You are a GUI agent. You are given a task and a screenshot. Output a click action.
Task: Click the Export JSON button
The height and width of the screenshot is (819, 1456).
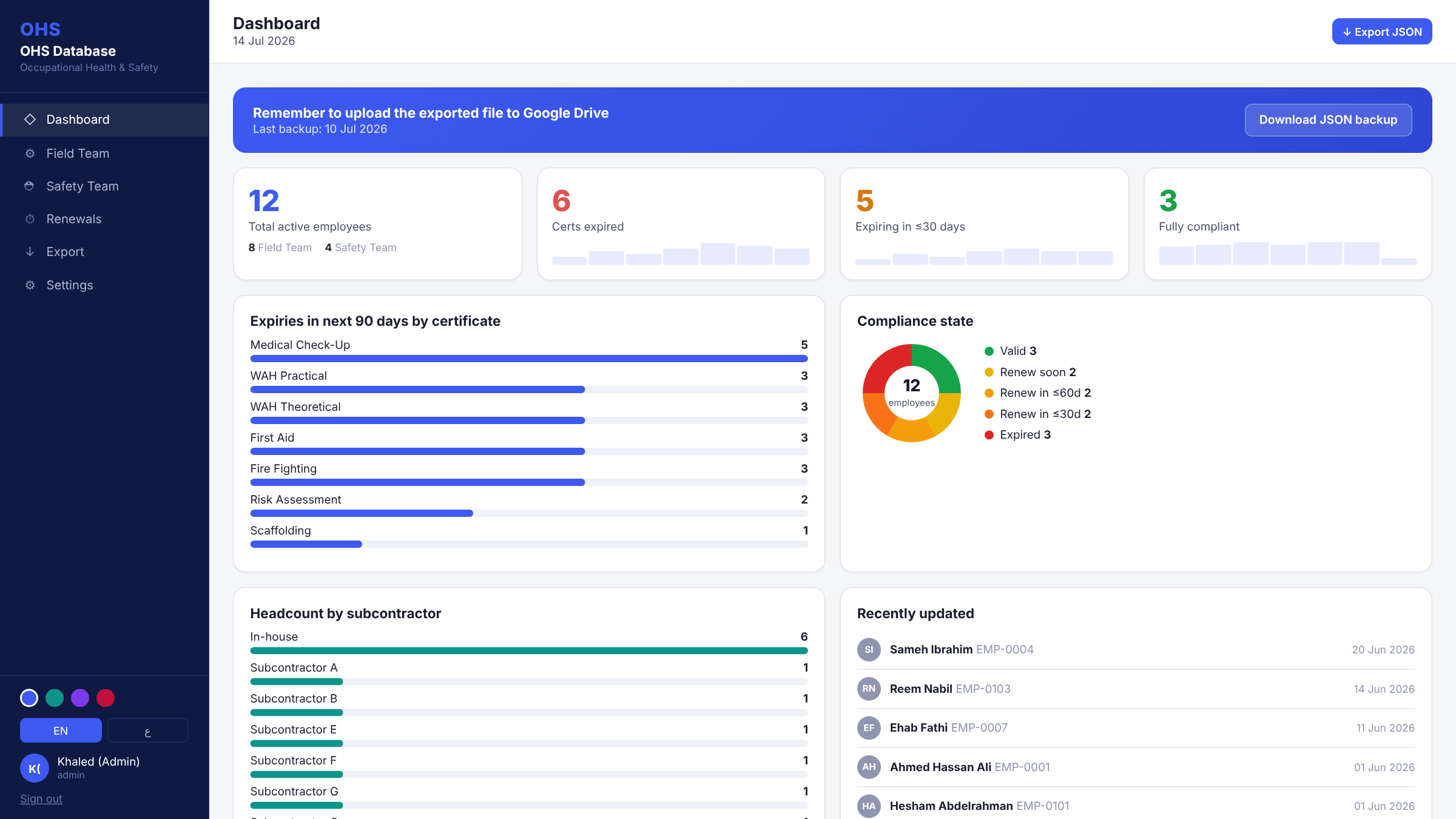1382,32
